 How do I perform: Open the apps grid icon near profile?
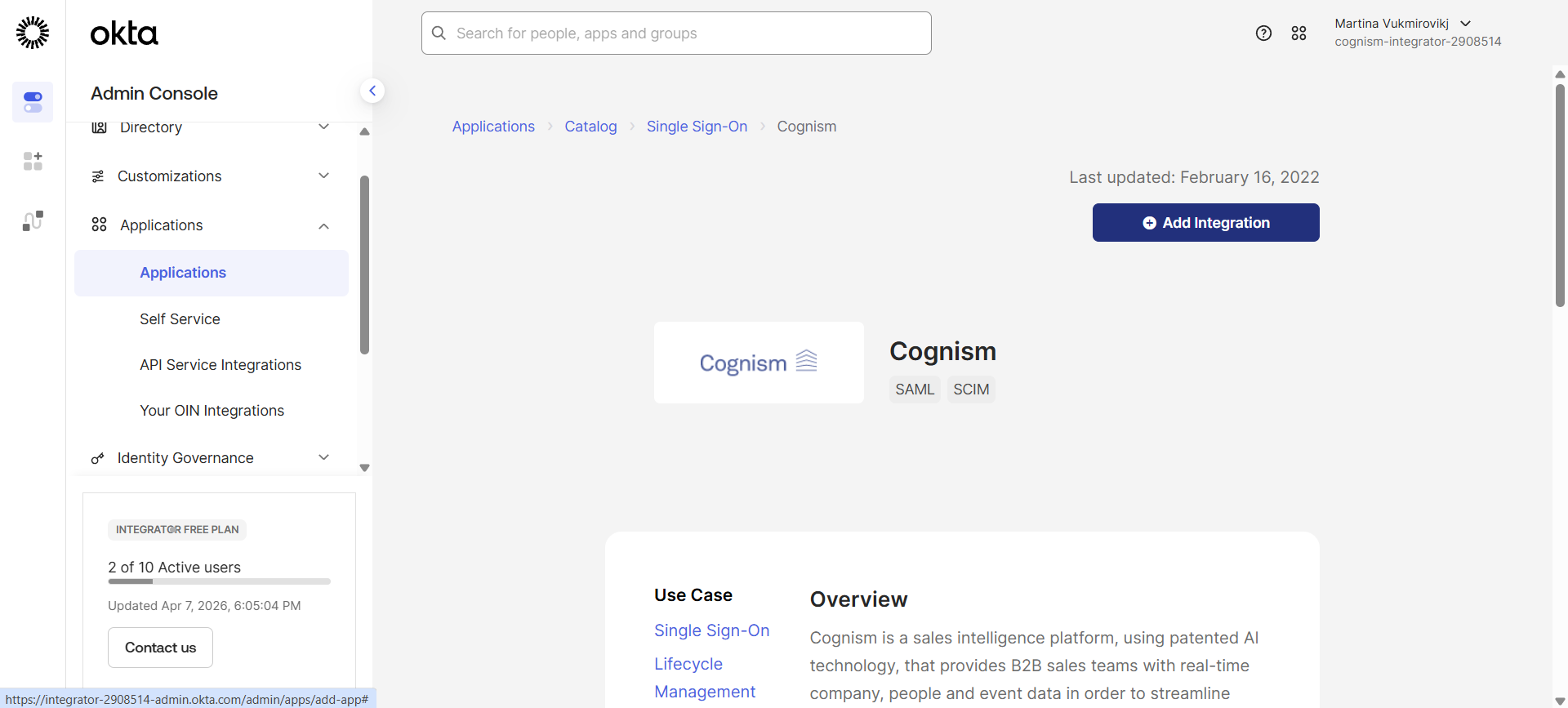pyautogui.click(x=1298, y=33)
